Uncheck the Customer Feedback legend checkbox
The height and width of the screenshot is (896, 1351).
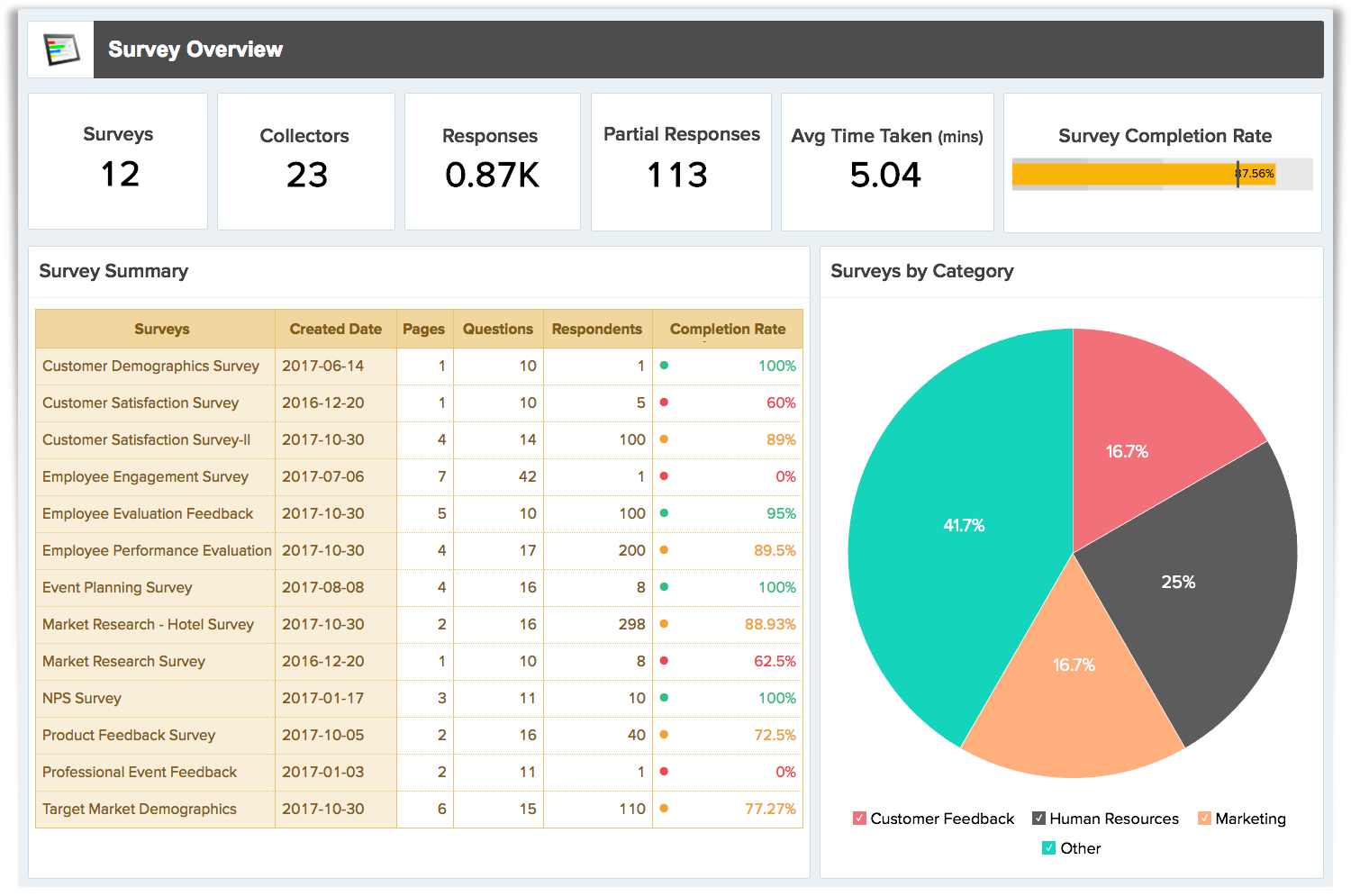point(858,819)
